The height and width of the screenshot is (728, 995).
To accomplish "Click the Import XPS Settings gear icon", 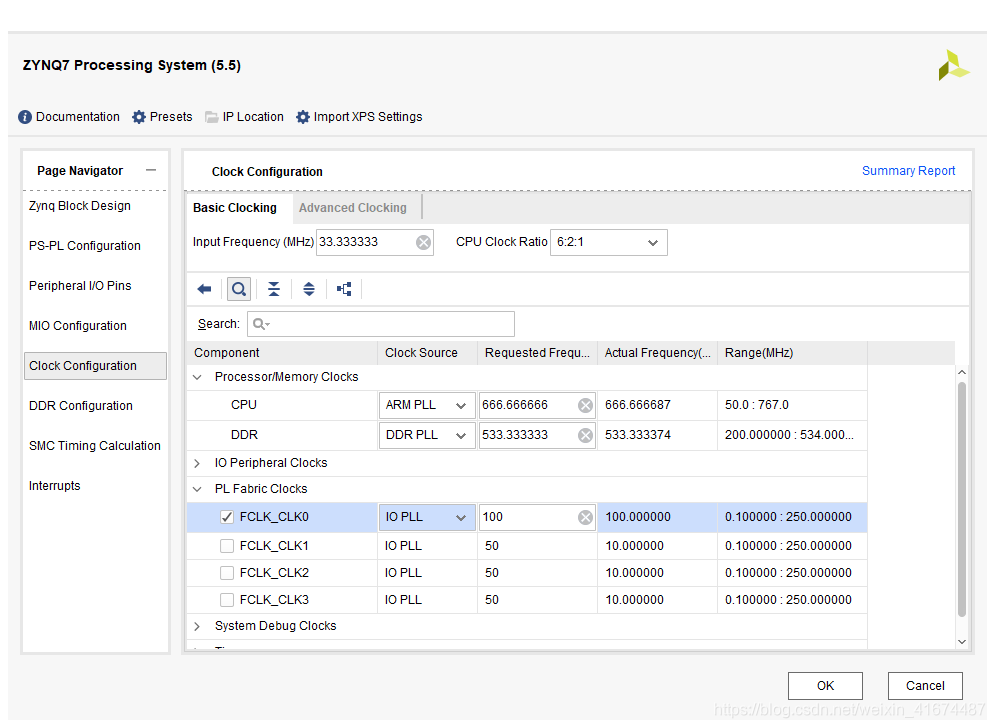I will click(303, 117).
